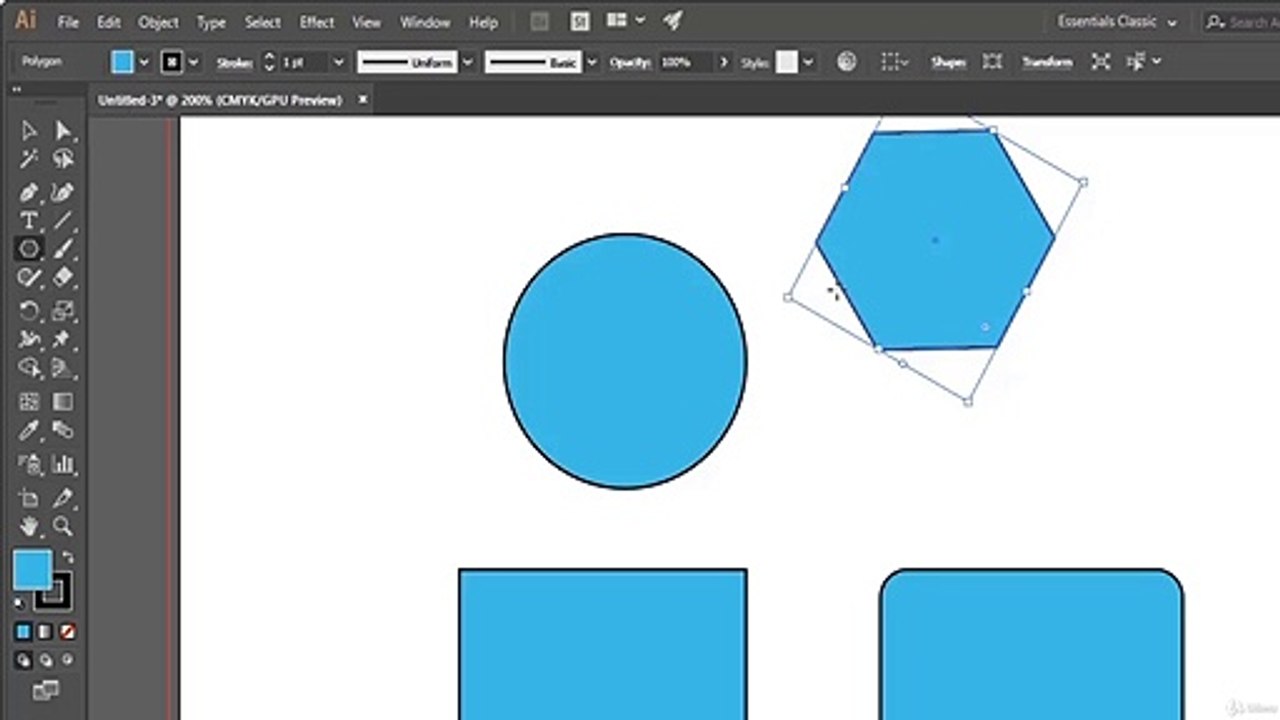Choose the Shaper tool
The image size is (1280, 720).
[x=29, y=278]
